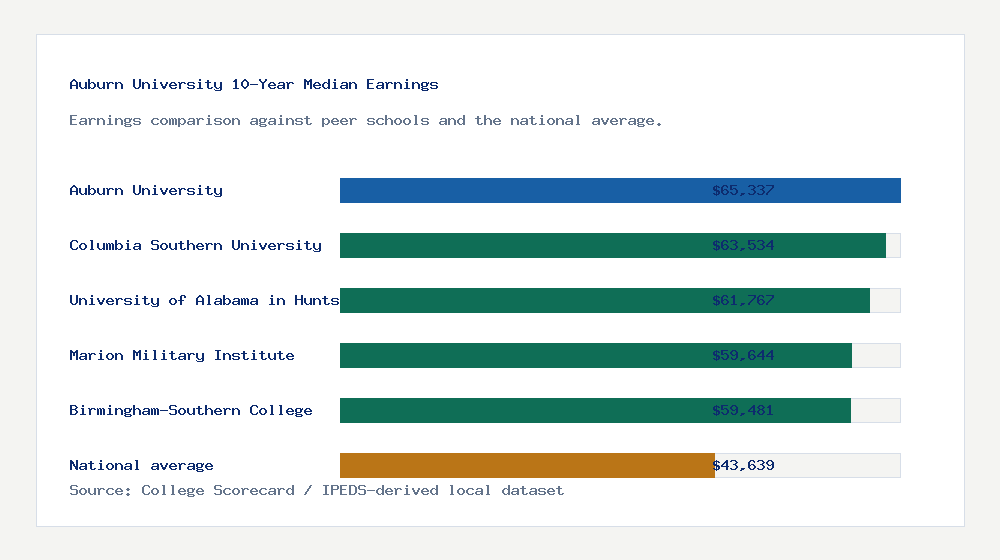Click the '$61,767' value
1000x560 pixels.
click(x=743, y=300)
